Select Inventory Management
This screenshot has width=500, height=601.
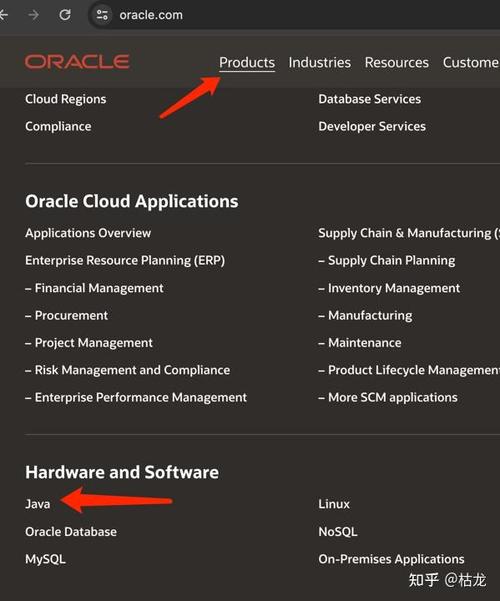click(x=389, y=288)
